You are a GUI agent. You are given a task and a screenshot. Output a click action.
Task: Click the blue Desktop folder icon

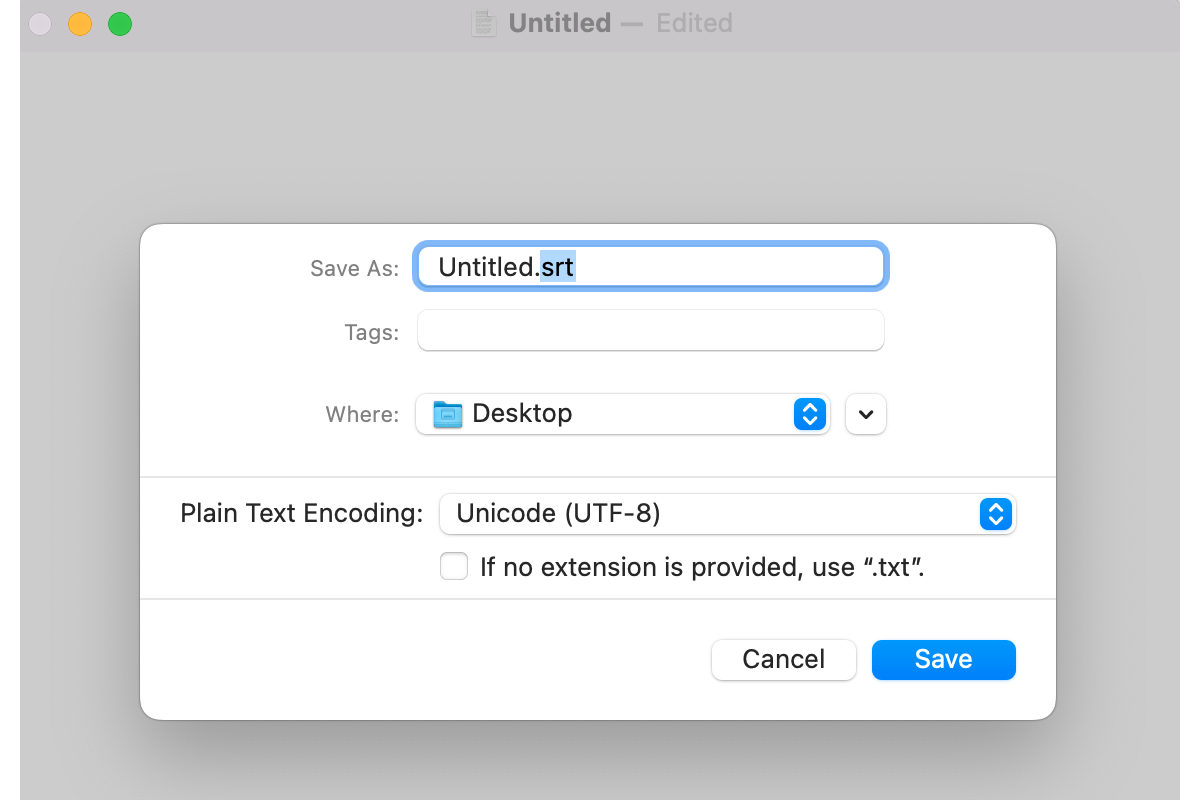447,414
